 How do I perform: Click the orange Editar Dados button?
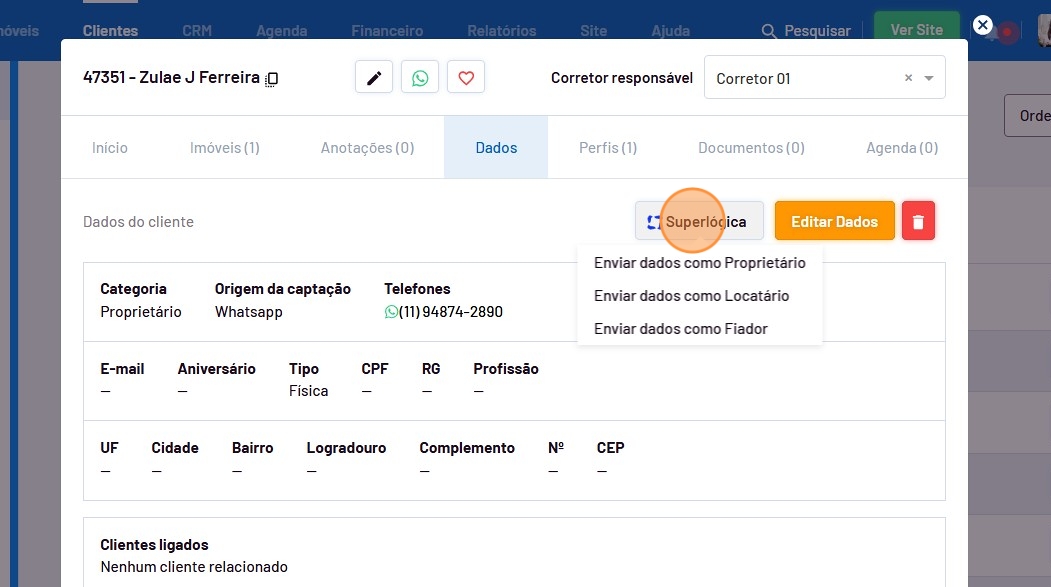tap(834, 221)
